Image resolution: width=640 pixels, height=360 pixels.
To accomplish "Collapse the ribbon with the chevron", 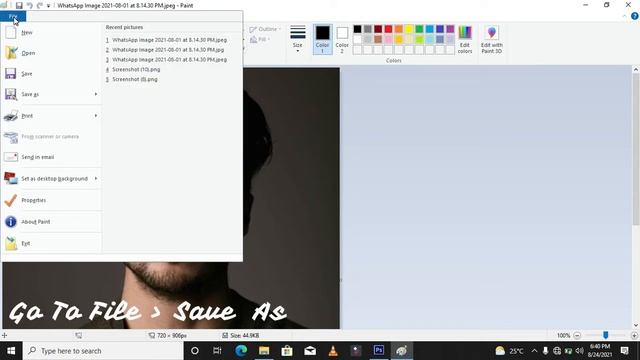I will click(x=624, y=16).
